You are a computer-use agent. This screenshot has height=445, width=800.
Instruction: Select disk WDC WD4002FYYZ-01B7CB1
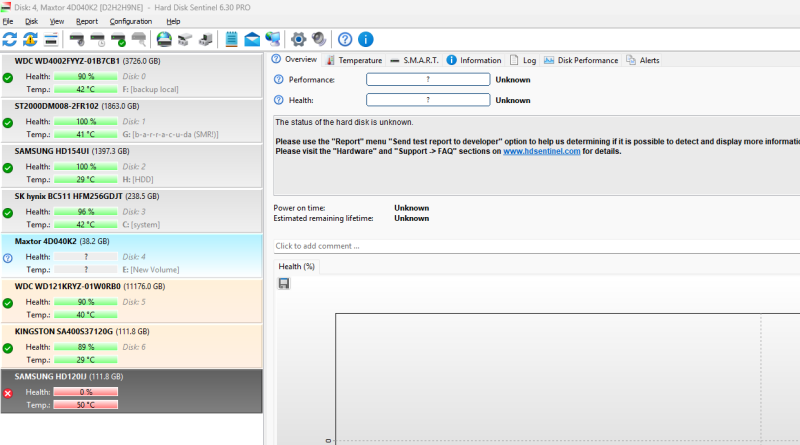point(132,75)
